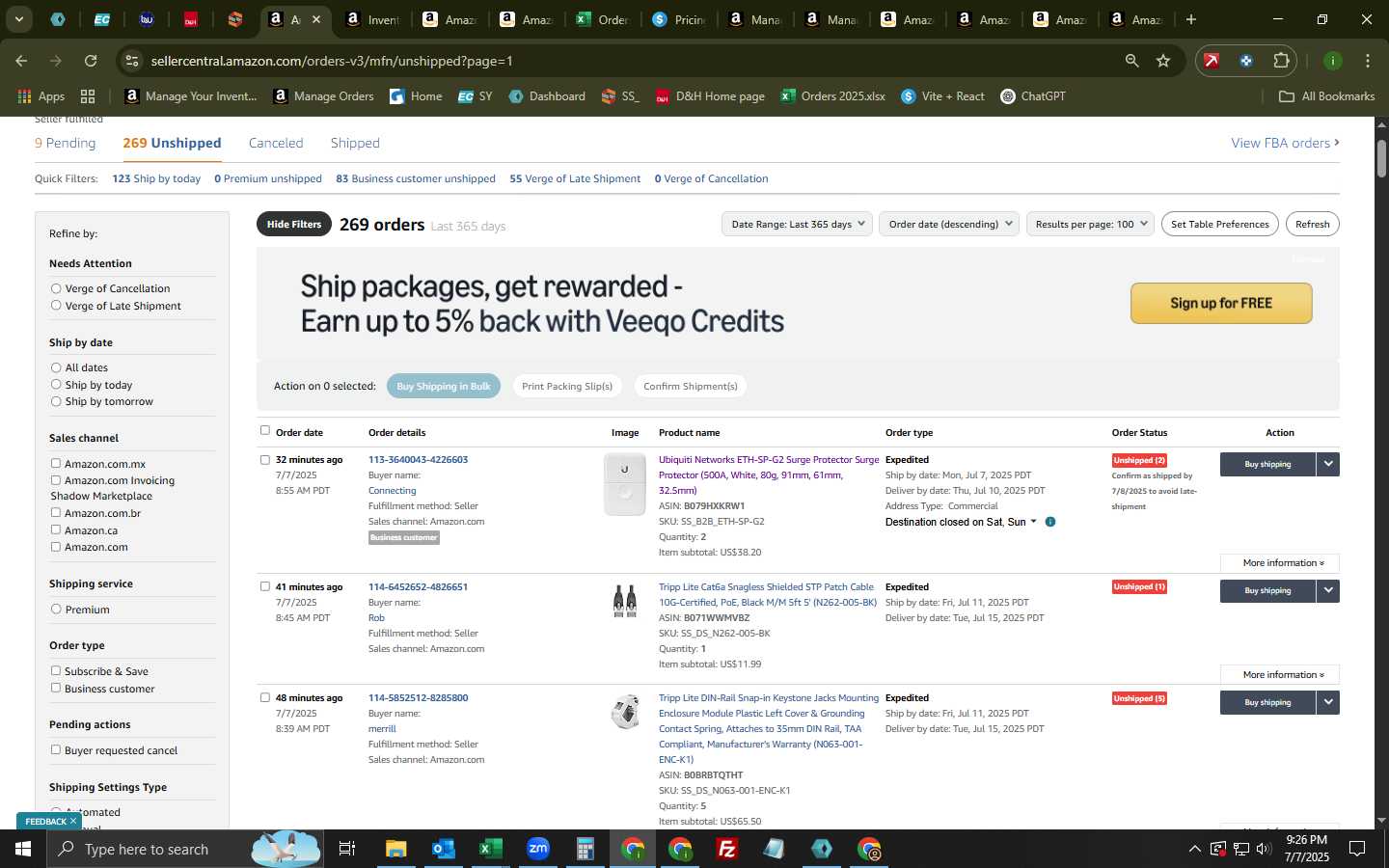The height and width of the screenshot is (868, 1389).
Task: Open Windows Start menu
Action: [22, 849]
